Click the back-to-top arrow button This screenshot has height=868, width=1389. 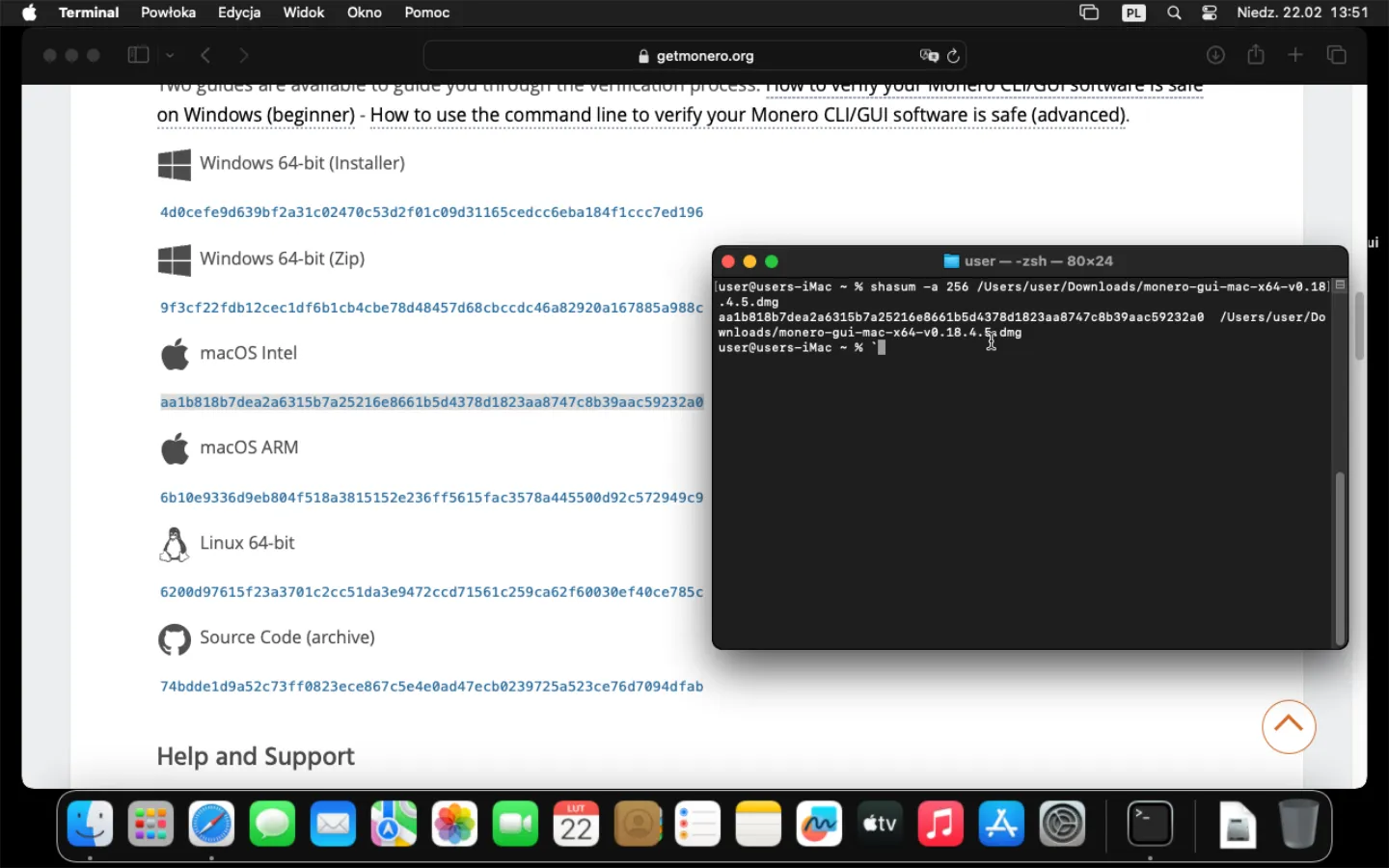coord(1289,727)
